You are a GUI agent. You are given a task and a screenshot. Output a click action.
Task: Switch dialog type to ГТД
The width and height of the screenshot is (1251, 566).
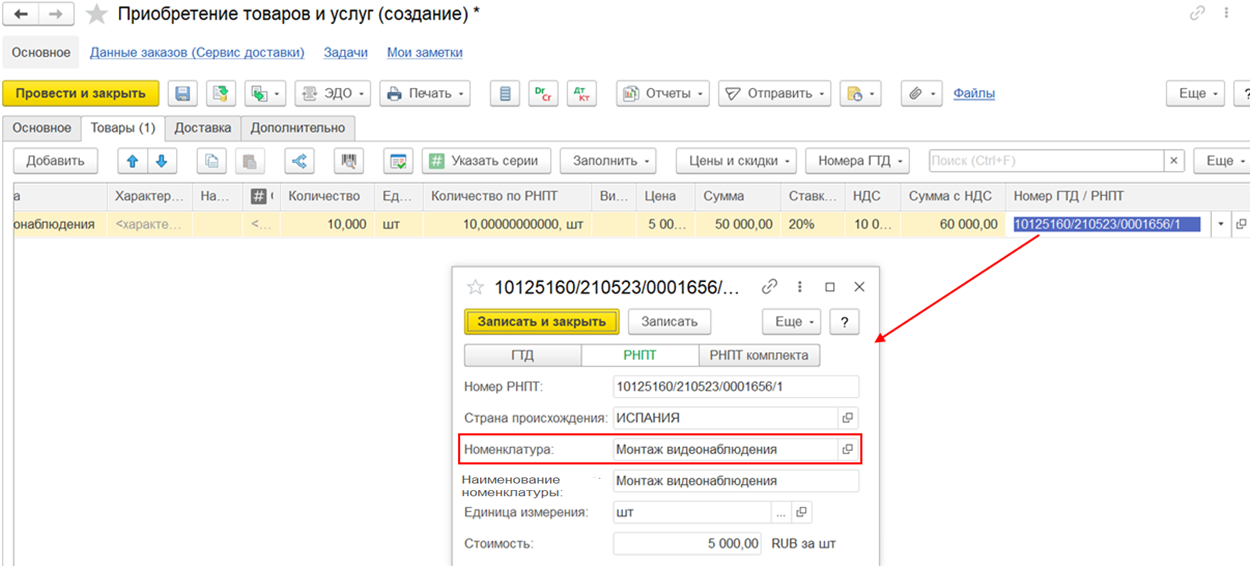(x=523, y=355)
